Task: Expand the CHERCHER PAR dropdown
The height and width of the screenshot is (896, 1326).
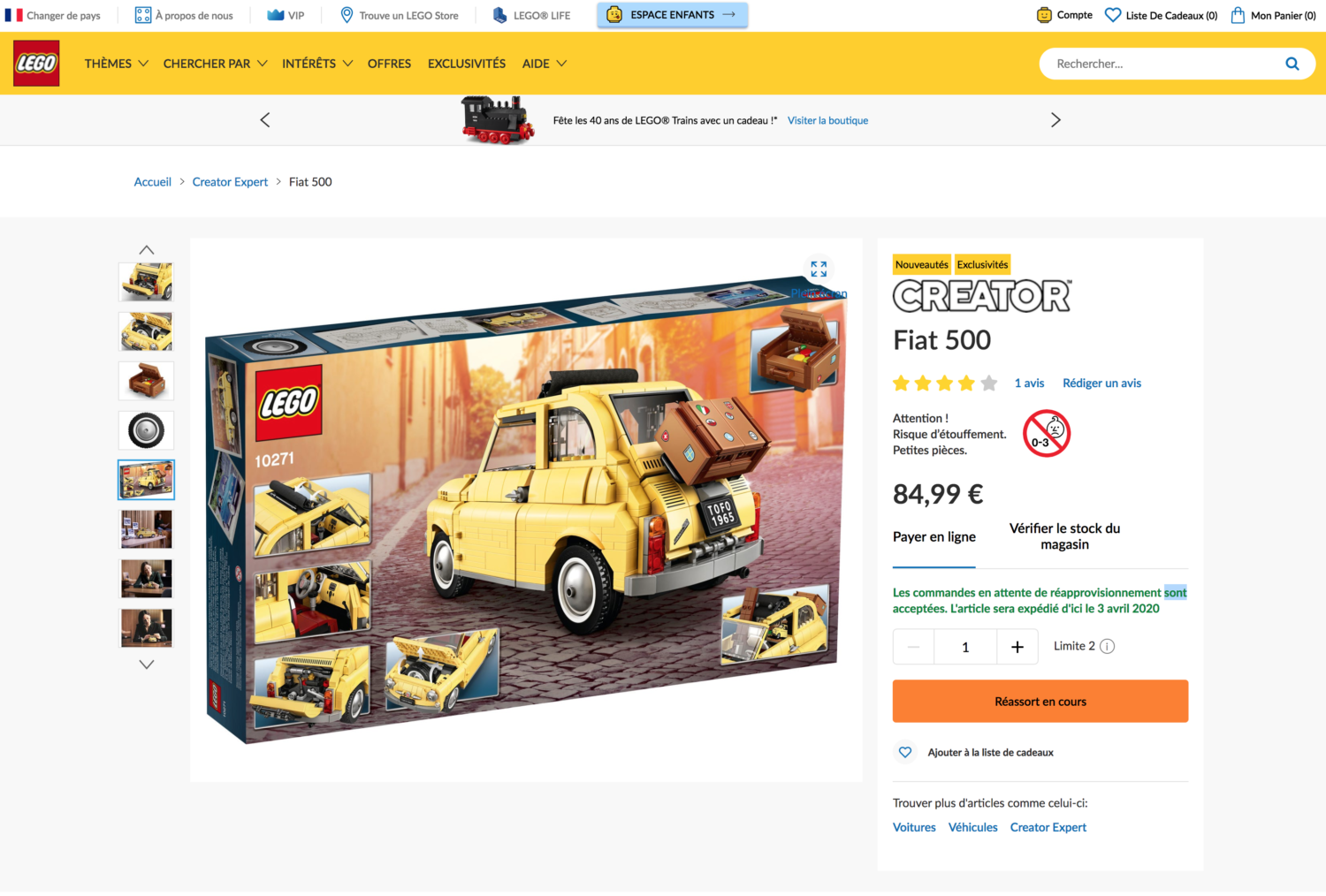Action: coord(216,64)
